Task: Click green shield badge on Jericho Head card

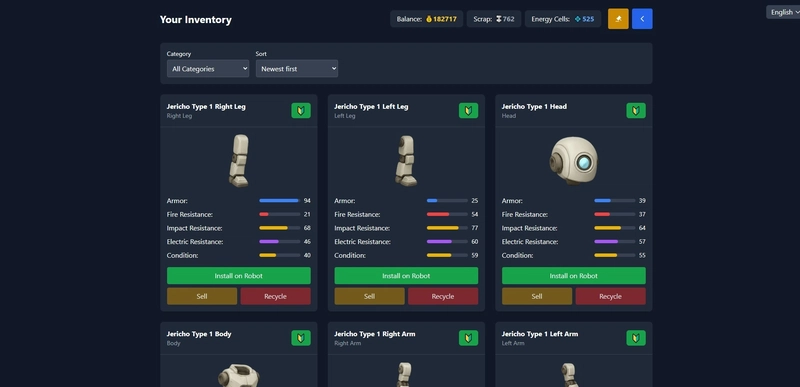Action: pos(636,111)
